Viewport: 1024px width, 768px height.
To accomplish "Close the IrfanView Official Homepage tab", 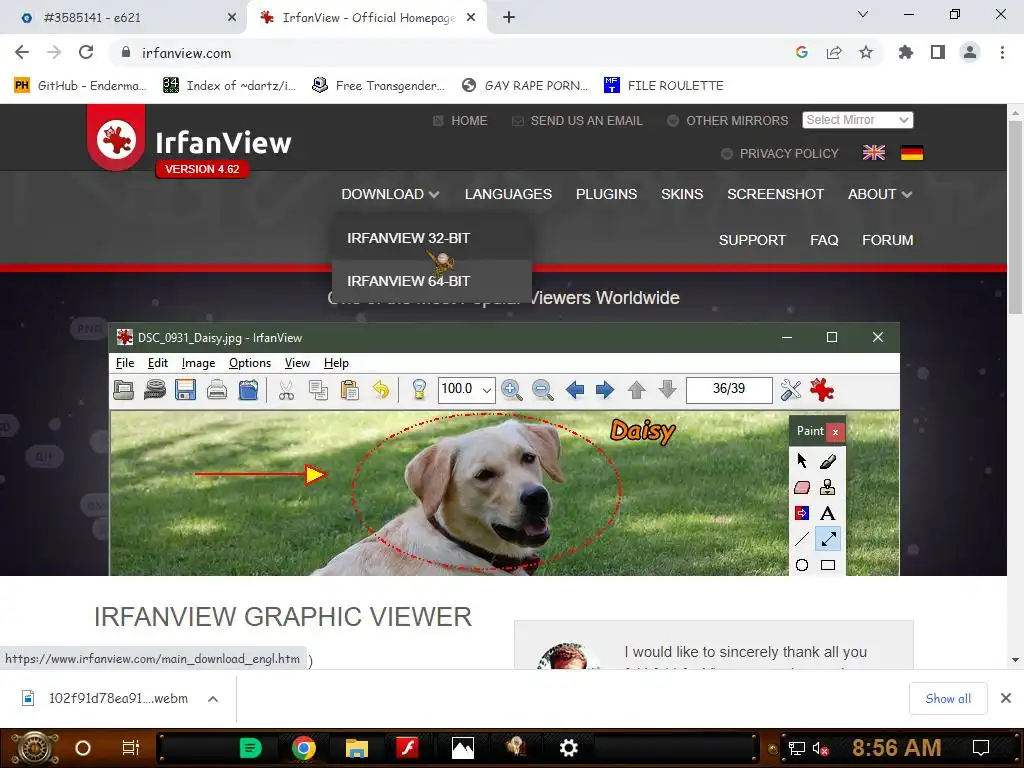I will (471, 18).
